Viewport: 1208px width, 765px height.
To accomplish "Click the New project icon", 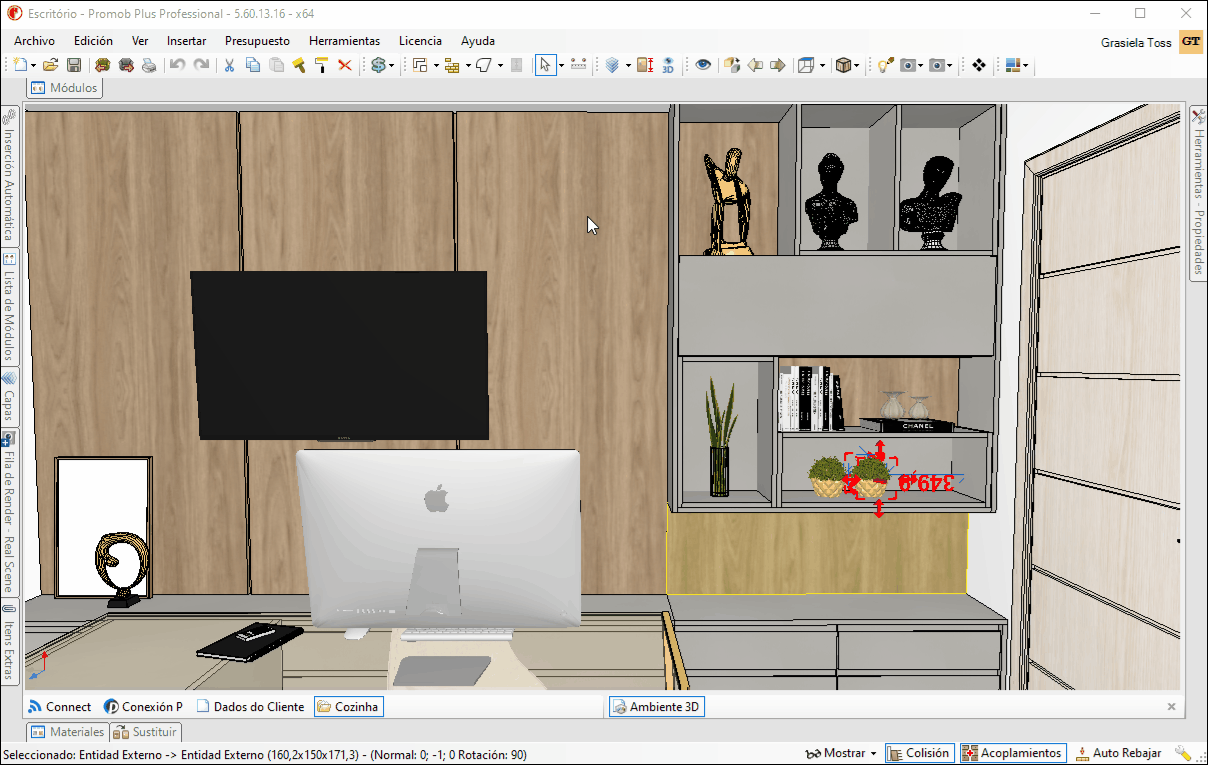I will coord(22,65).
